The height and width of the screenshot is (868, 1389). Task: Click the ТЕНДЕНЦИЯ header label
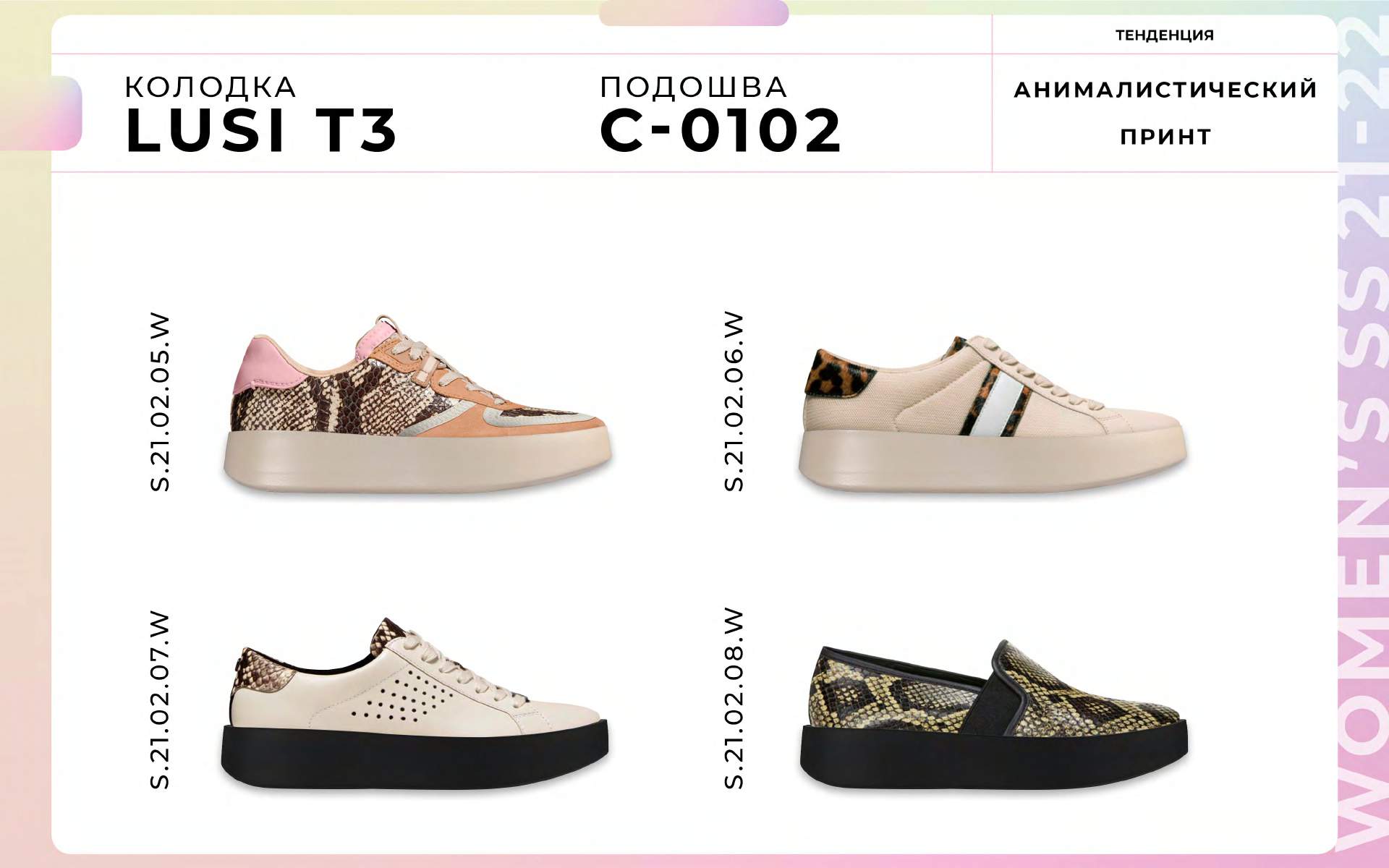tap(1165, 35)
